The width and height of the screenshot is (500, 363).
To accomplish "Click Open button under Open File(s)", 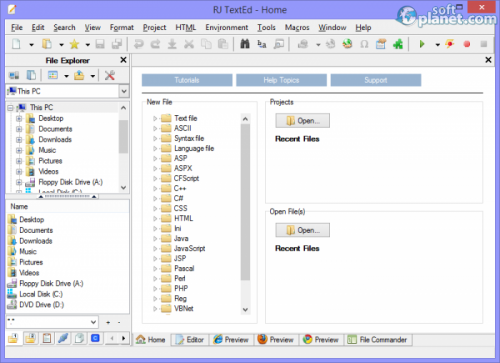I will coord(302,230).
